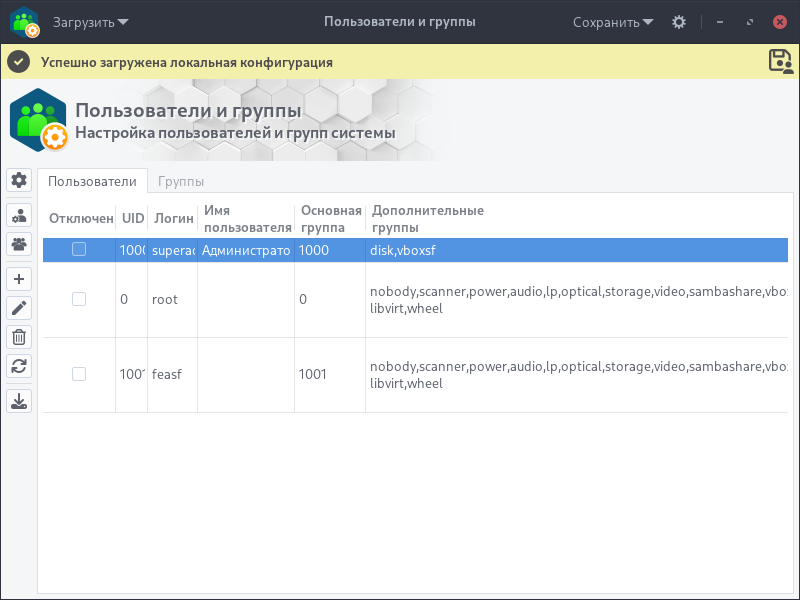This screenshot has width=800, height=600.
Task: Open the settings gear in the left sidebar
Action: (x=19, y=181)
